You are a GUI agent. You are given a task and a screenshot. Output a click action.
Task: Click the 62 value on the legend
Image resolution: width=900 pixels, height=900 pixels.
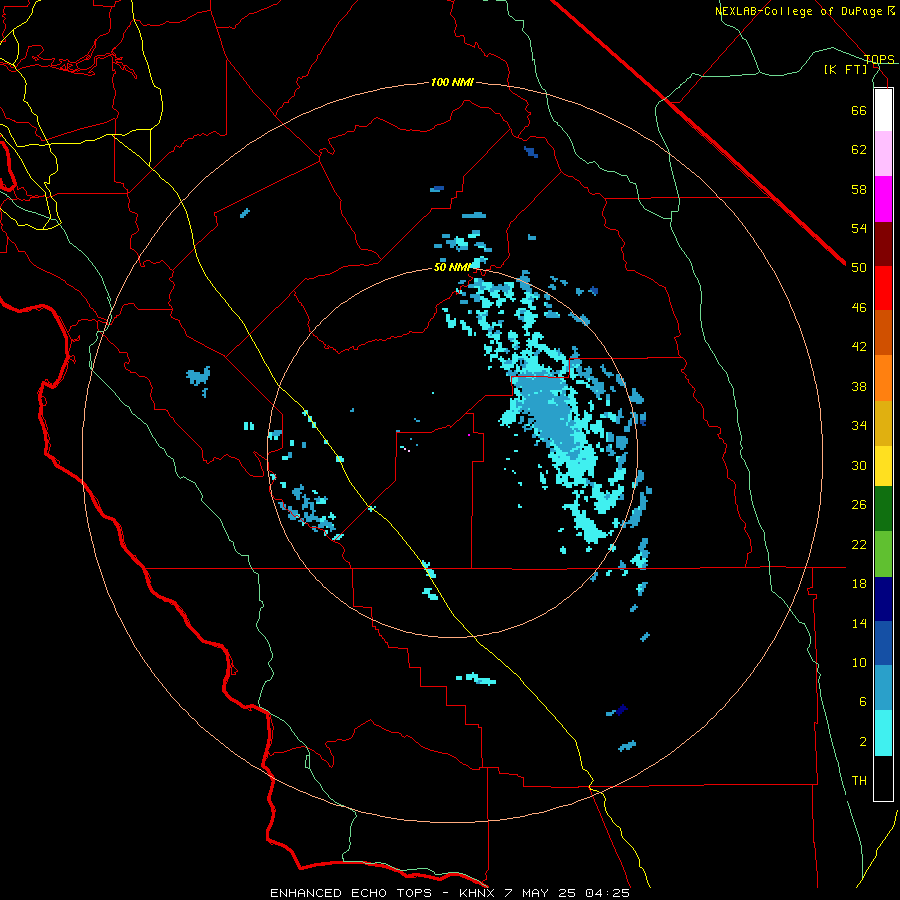point(859,150)
